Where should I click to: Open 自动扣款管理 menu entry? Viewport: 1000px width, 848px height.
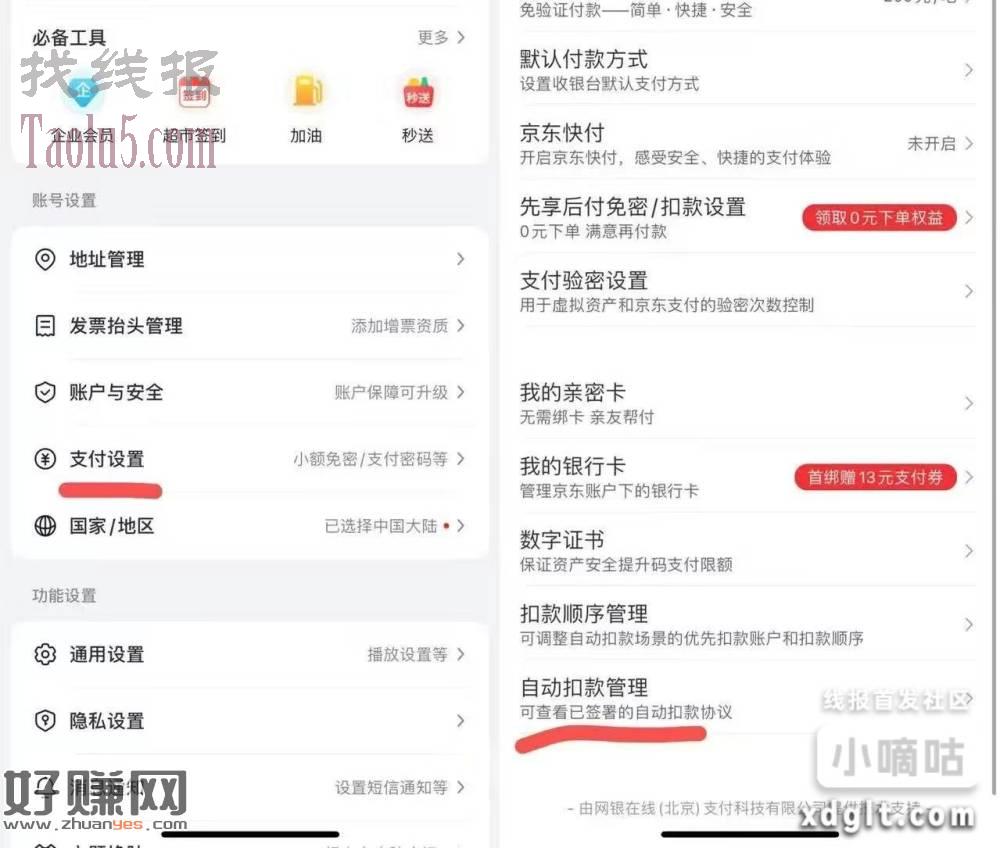click(747, 698)
